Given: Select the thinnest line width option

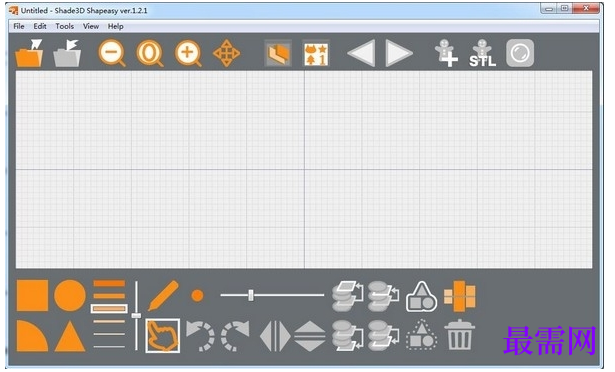Looking at the screenshot, I should point(109,347).
